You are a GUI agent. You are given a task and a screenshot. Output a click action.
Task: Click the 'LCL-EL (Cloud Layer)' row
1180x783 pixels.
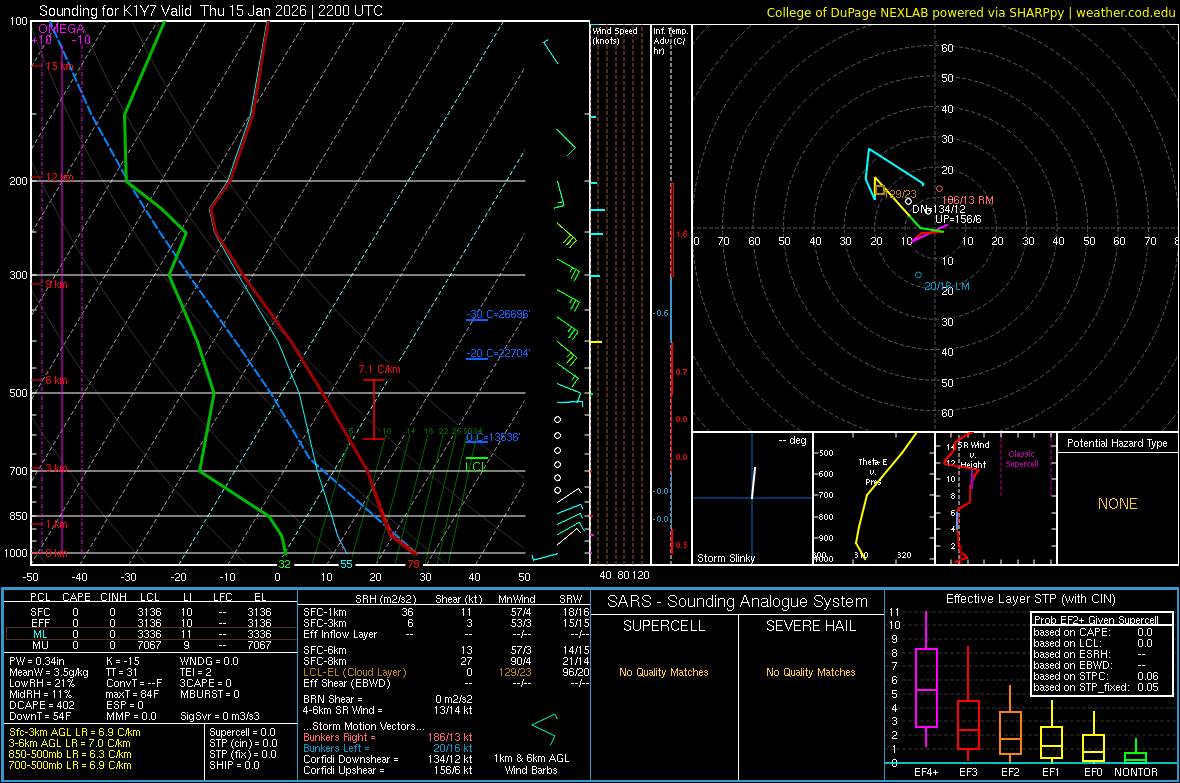pyautogui.click(x=446, y=672)
